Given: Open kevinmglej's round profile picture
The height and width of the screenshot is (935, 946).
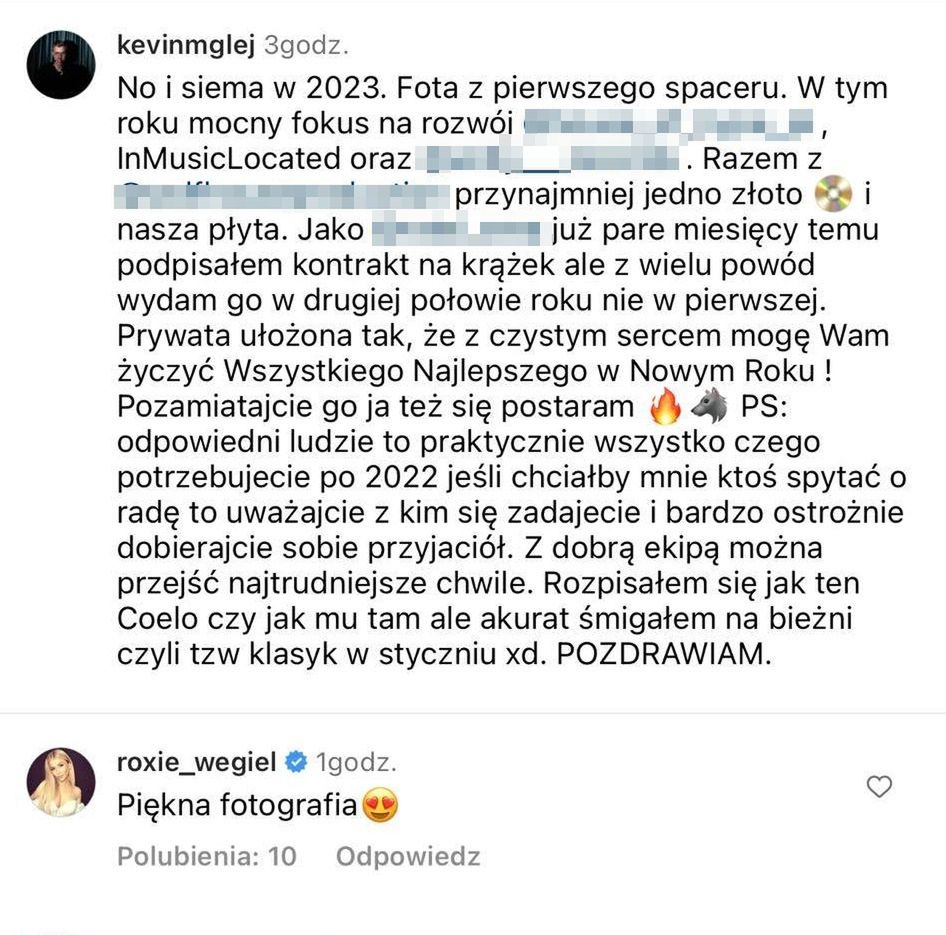Looking at the screenshot, I should click(61, 65).
